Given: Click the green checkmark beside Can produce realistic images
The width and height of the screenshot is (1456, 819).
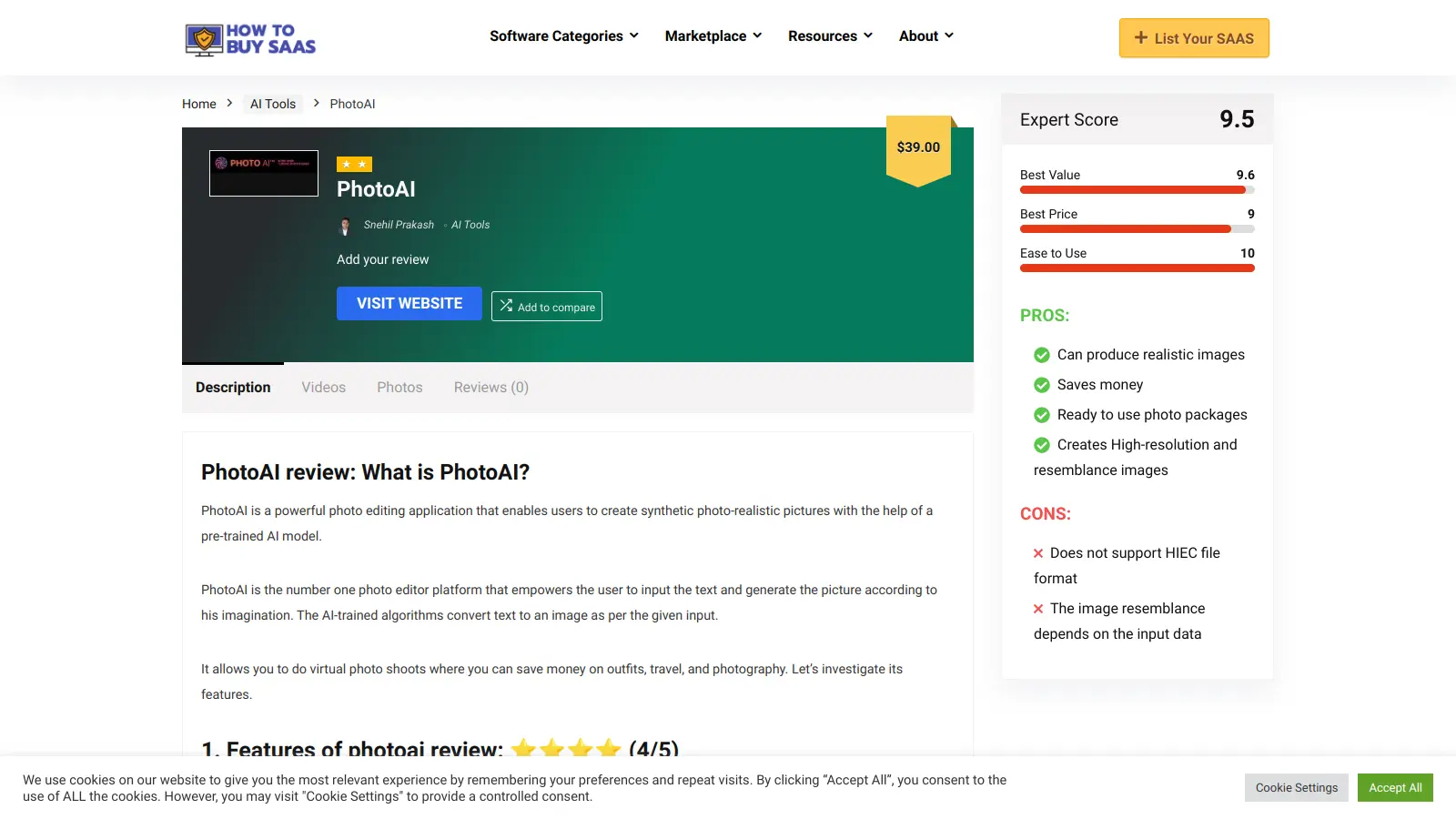Looking at the screenshot, I should (x=1042, y=355).
